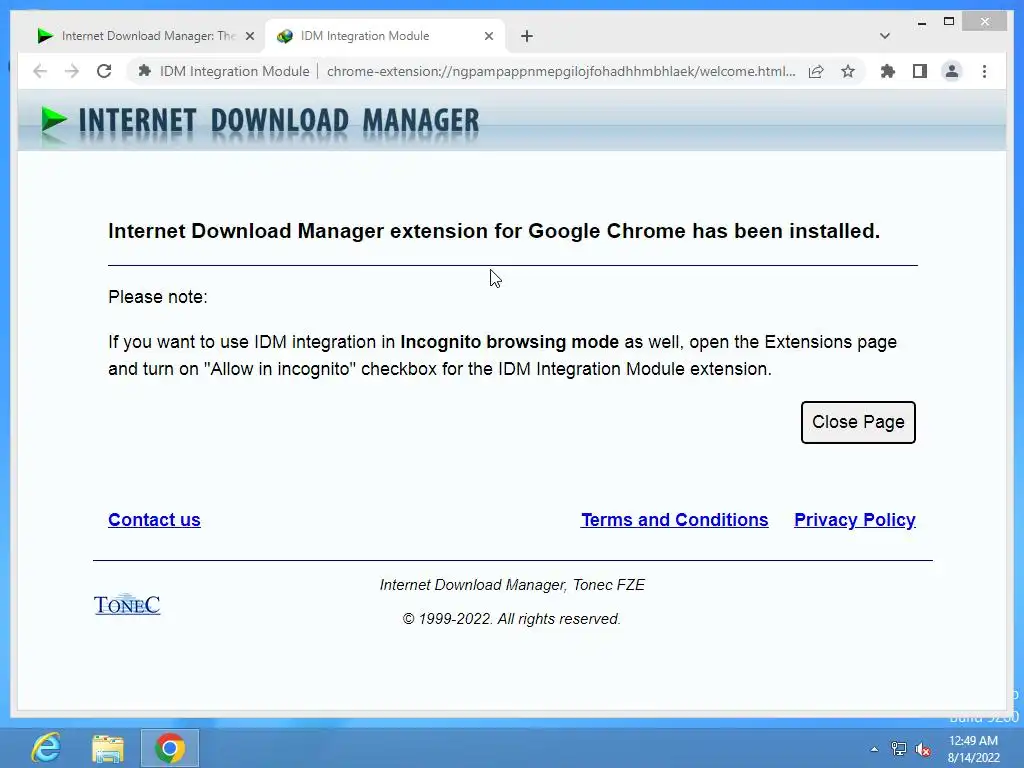Click the installed confirmation heading text
Image resolution: width=1024 pixels, height=768 pixels.
click(494, 231)
